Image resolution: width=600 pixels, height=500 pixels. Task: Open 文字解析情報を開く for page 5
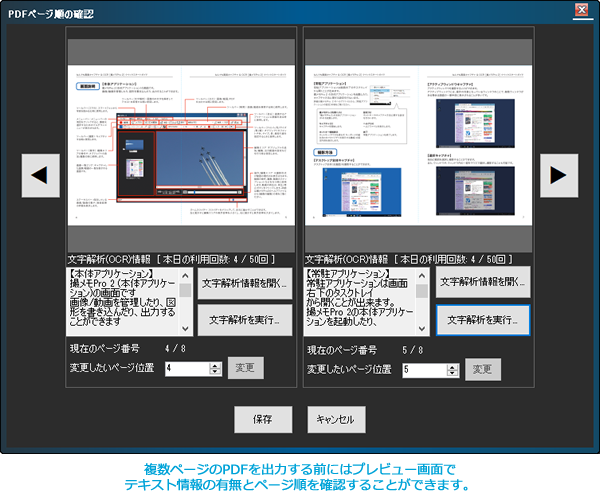pyautogui.click(x=483, y=282)
